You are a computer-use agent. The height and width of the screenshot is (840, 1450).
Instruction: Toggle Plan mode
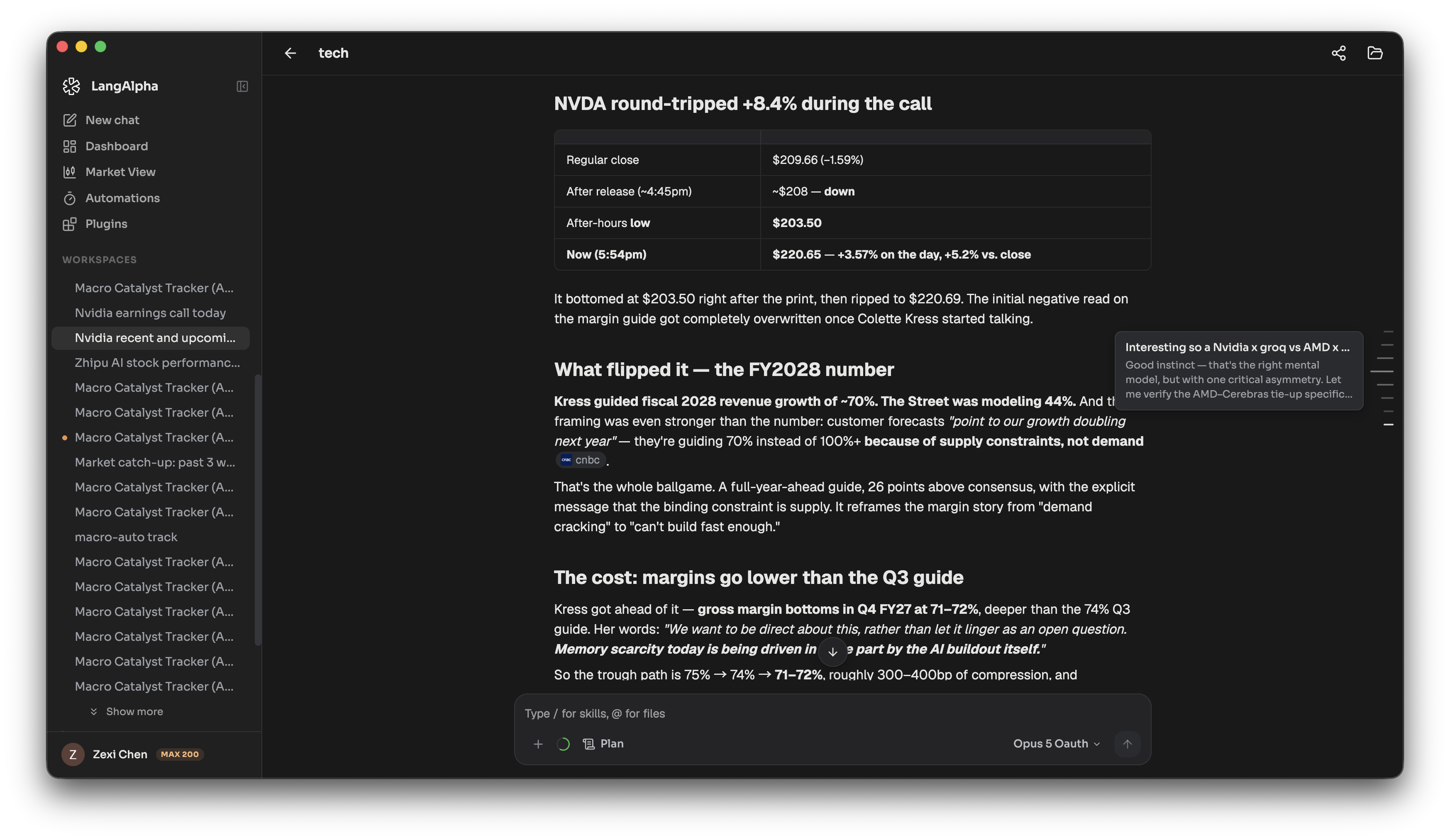tap(603, 744)
